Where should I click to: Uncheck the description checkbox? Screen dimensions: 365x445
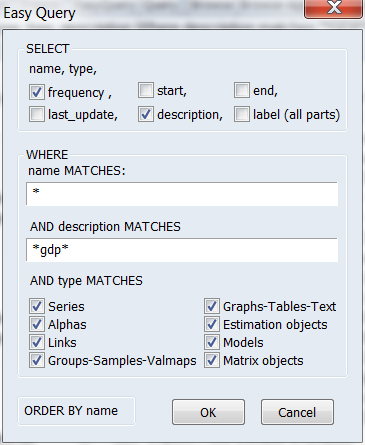pos(146,114)
